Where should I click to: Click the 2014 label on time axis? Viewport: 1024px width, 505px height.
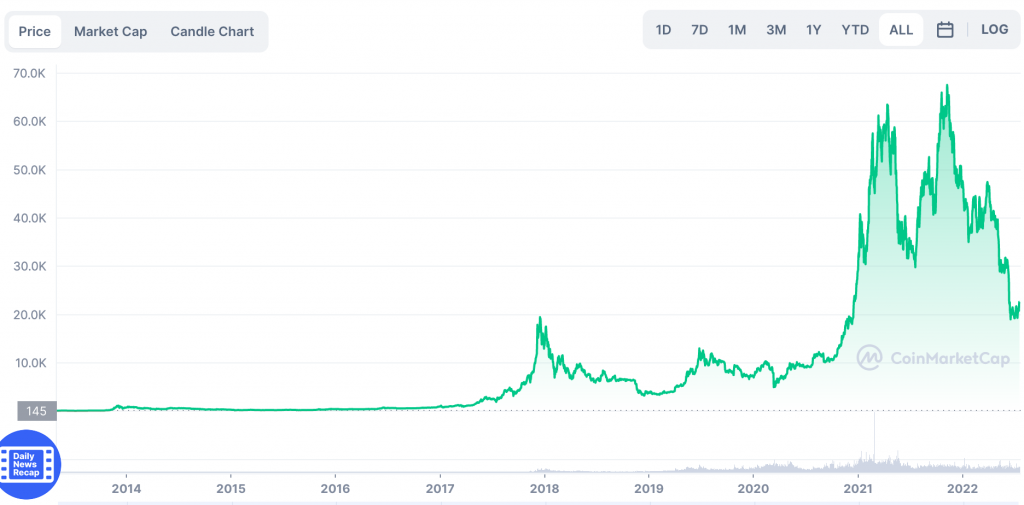click(126, 489)
